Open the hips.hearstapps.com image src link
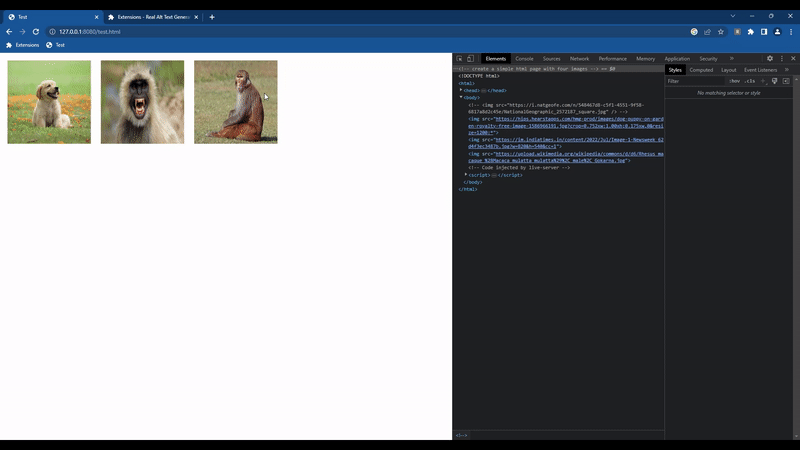The image size is (800, 450). 566,126
